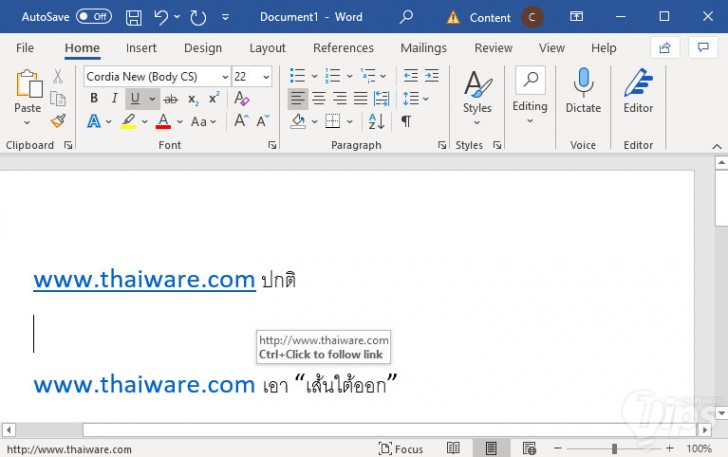Redo the last action
The height and width of the screenshot is (457, 728).
click(198, 18)
